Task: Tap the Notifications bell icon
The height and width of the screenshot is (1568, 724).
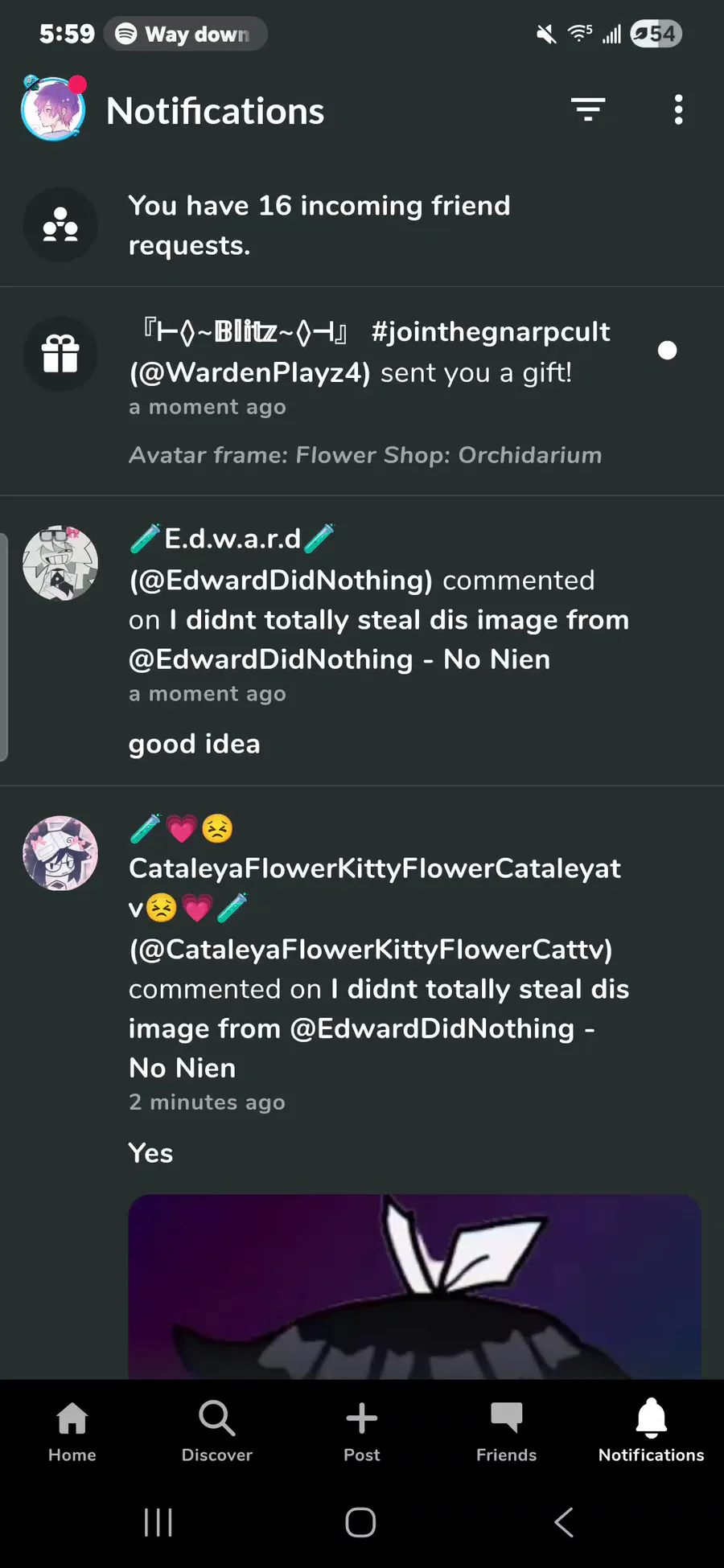Action: [652, 1419]
